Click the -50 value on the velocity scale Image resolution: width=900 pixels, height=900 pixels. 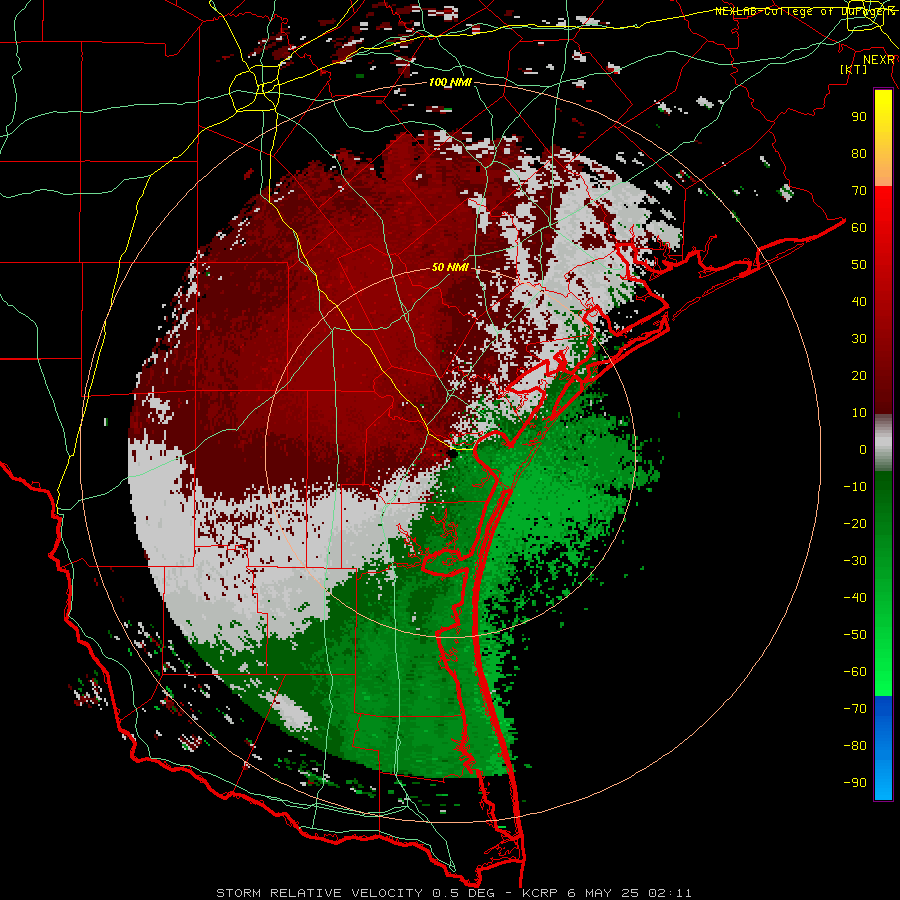coord(855,635)
